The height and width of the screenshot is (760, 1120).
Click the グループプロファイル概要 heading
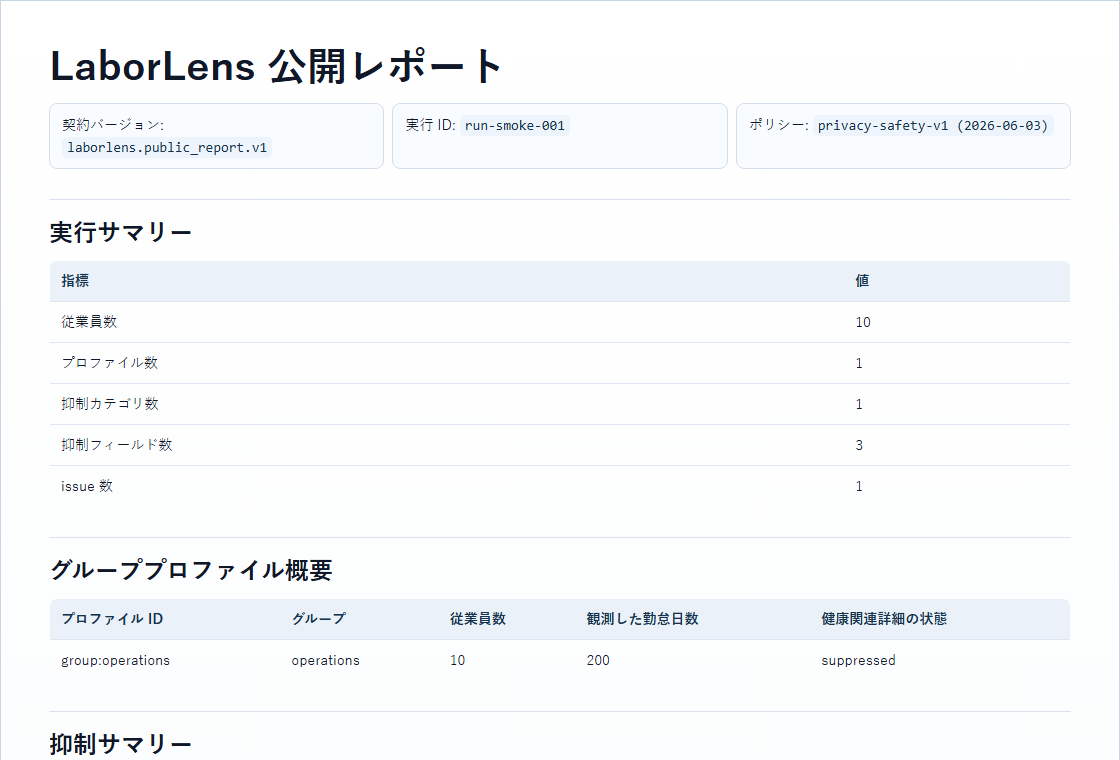coord(191,570)
